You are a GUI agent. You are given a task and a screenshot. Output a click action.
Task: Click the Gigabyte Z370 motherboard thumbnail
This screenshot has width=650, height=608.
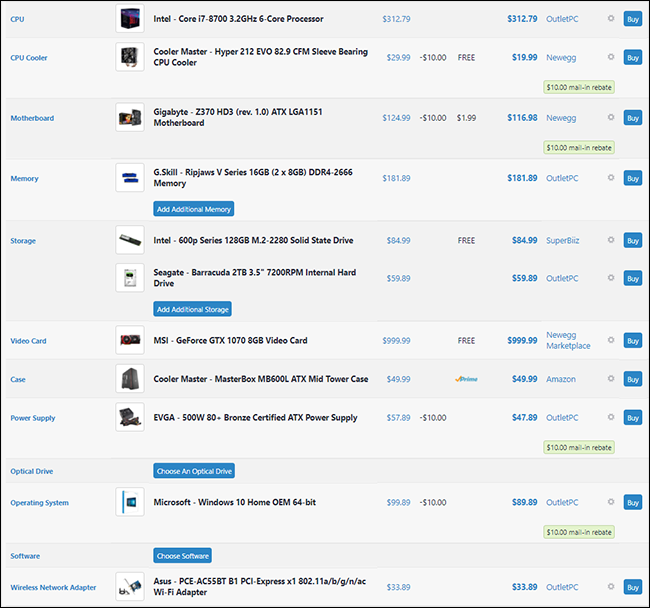pyautogui.click(x=130, y=117)
